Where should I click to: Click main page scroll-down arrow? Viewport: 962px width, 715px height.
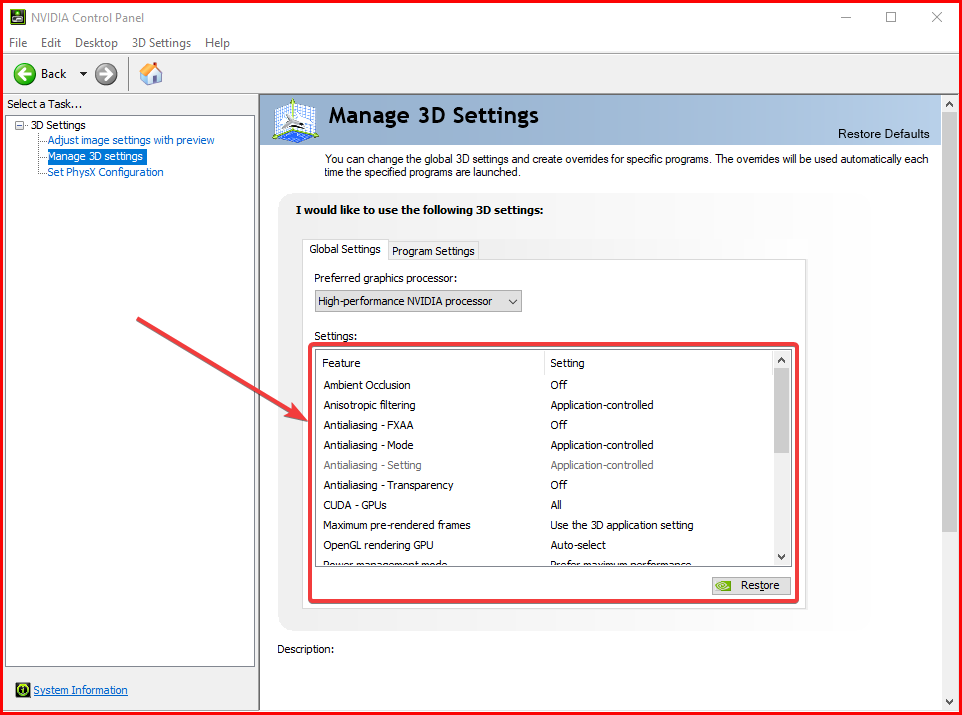click(x=949, y=702)
